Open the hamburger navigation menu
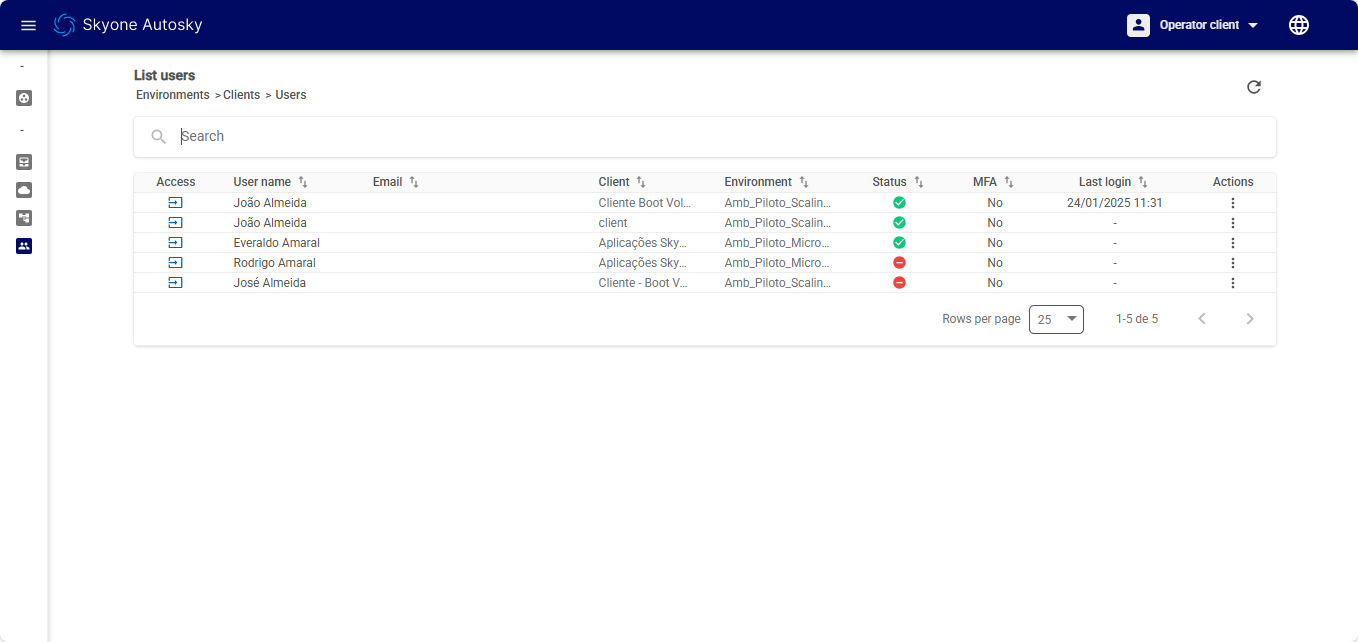Image resolution: width=1358 pixels, height=642 pixels. pyautogui.click(x=28, y=25)
